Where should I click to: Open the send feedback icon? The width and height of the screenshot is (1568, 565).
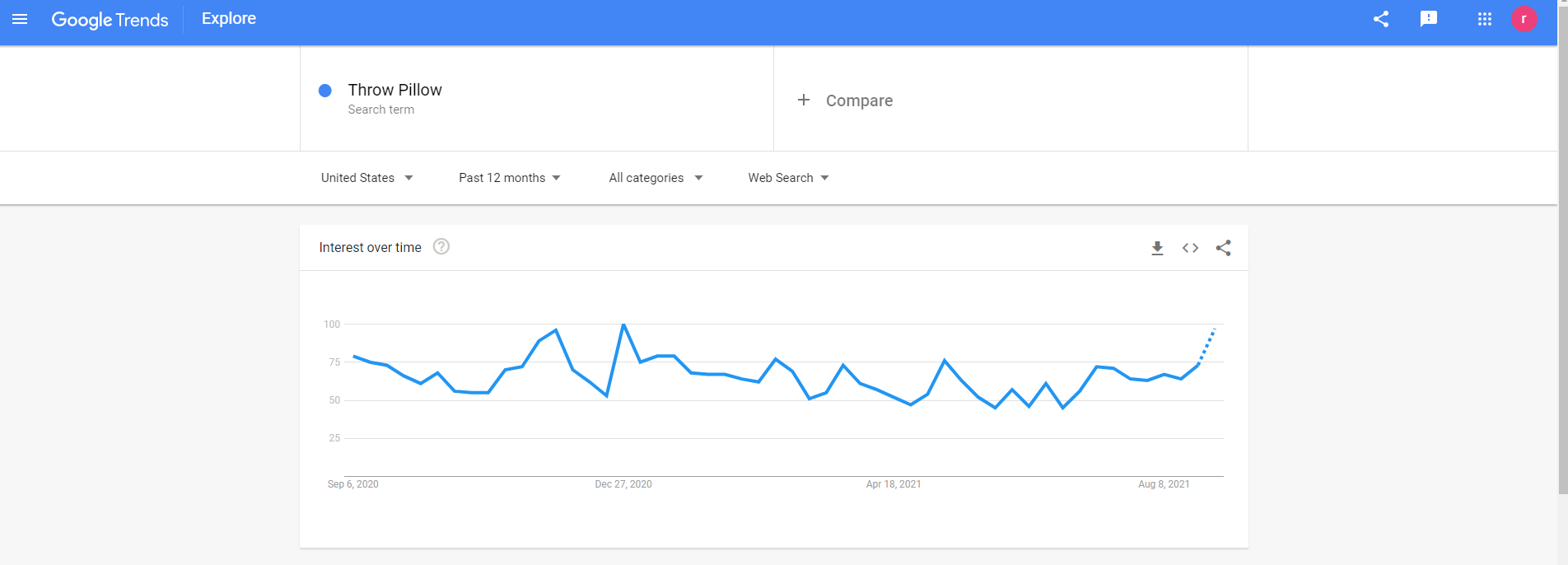click(x=1429, y=19)
